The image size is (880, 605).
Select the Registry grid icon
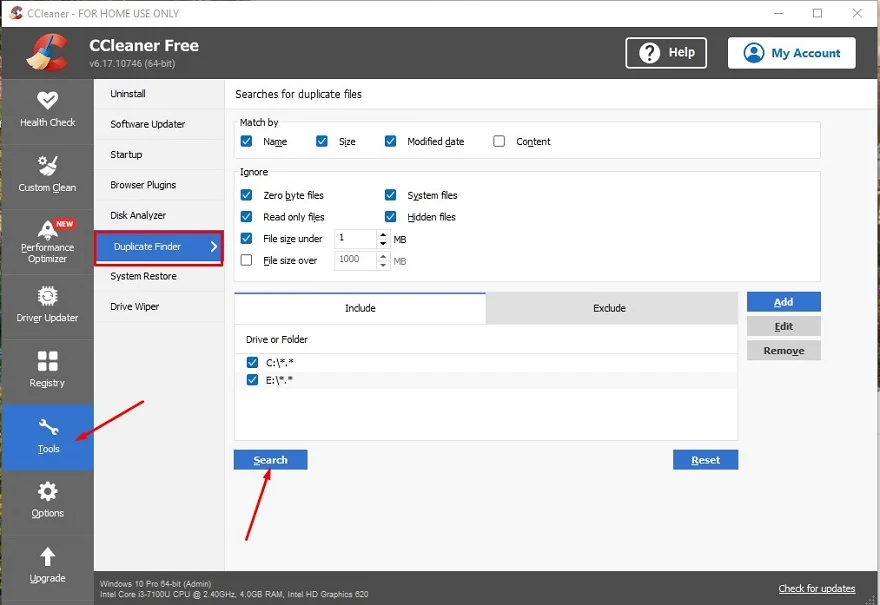tap(47, 361)
